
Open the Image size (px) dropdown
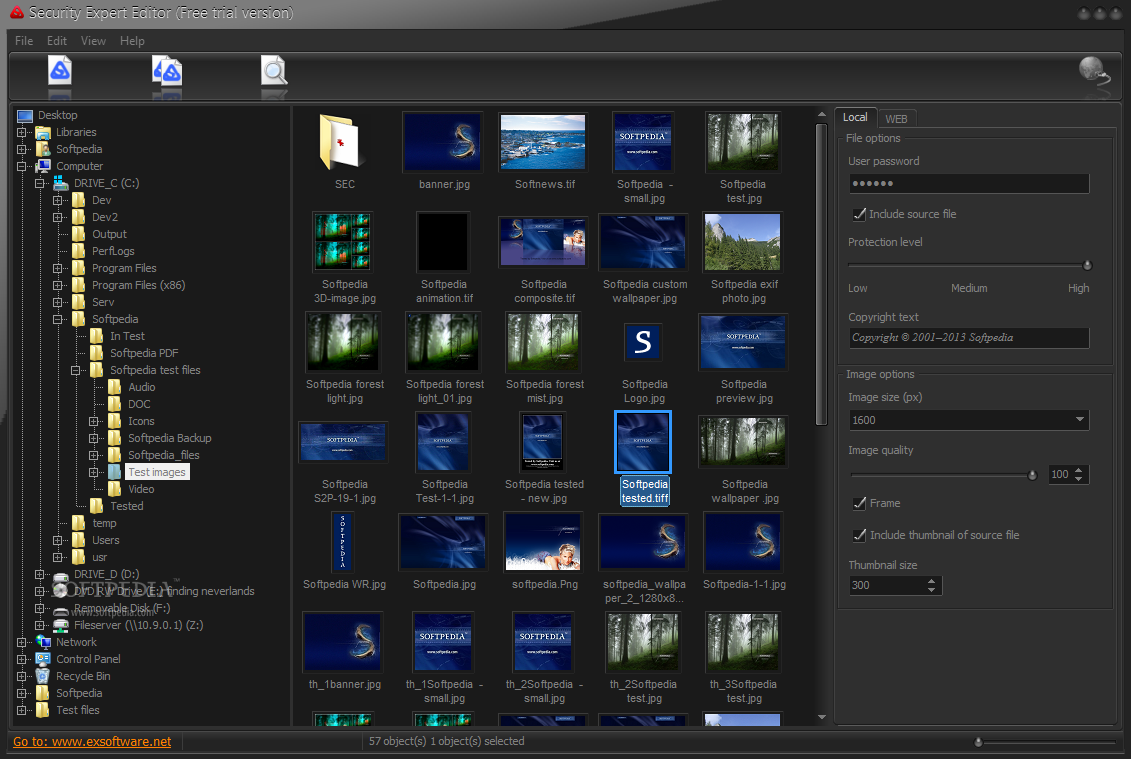click(969, 420)
